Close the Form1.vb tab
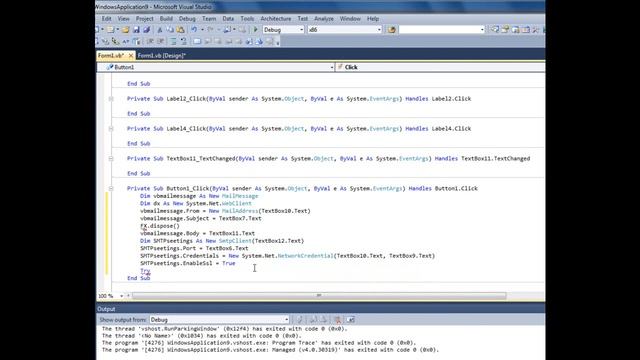The image size is (640, 360). click(131, 56)
